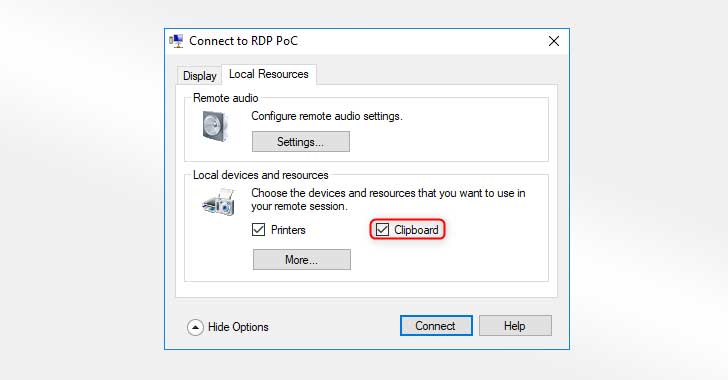Click the 'Configure remote audio settings.' text
728x380 pixels.
tap(327, 116)
